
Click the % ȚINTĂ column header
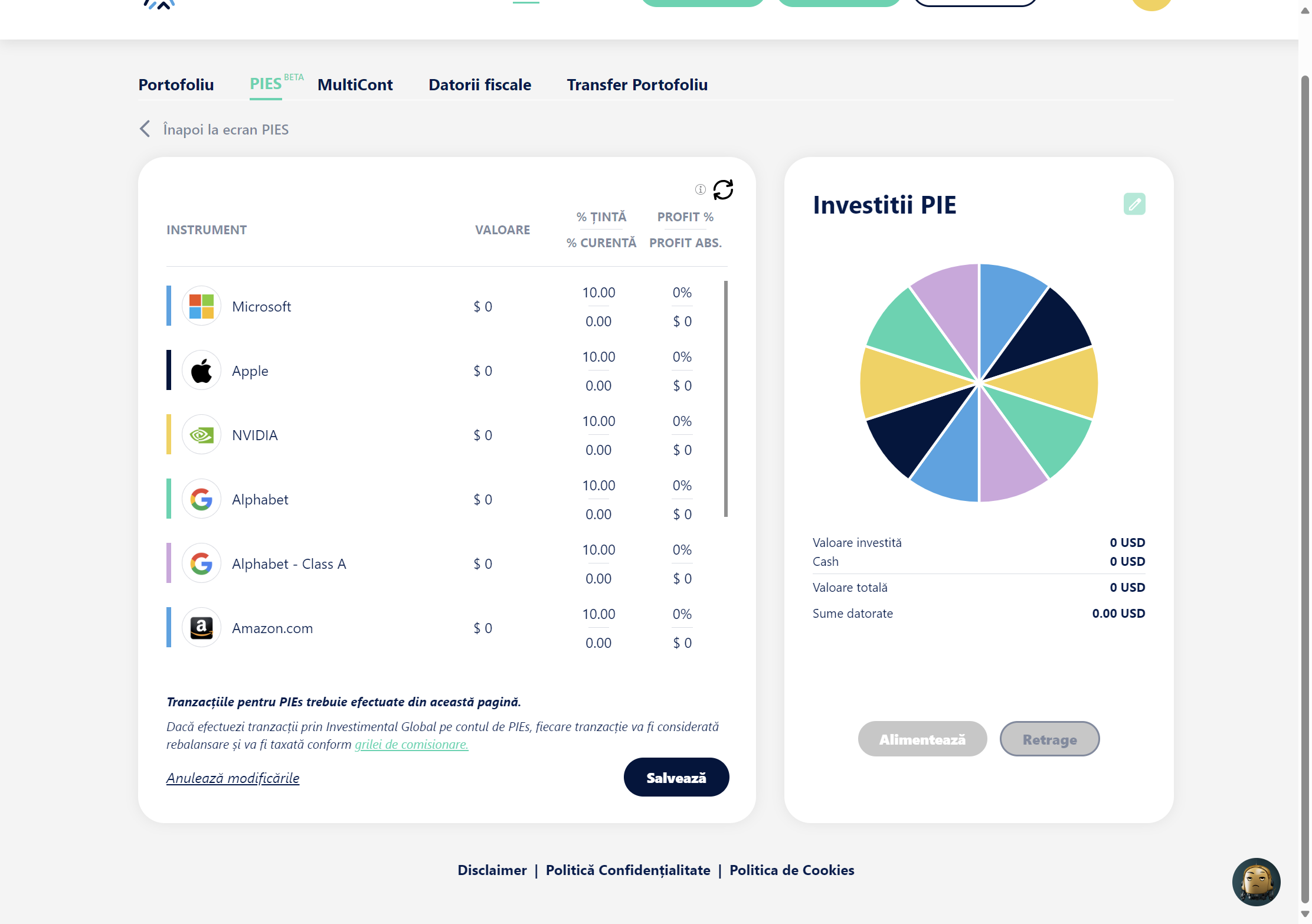point(601,217)
